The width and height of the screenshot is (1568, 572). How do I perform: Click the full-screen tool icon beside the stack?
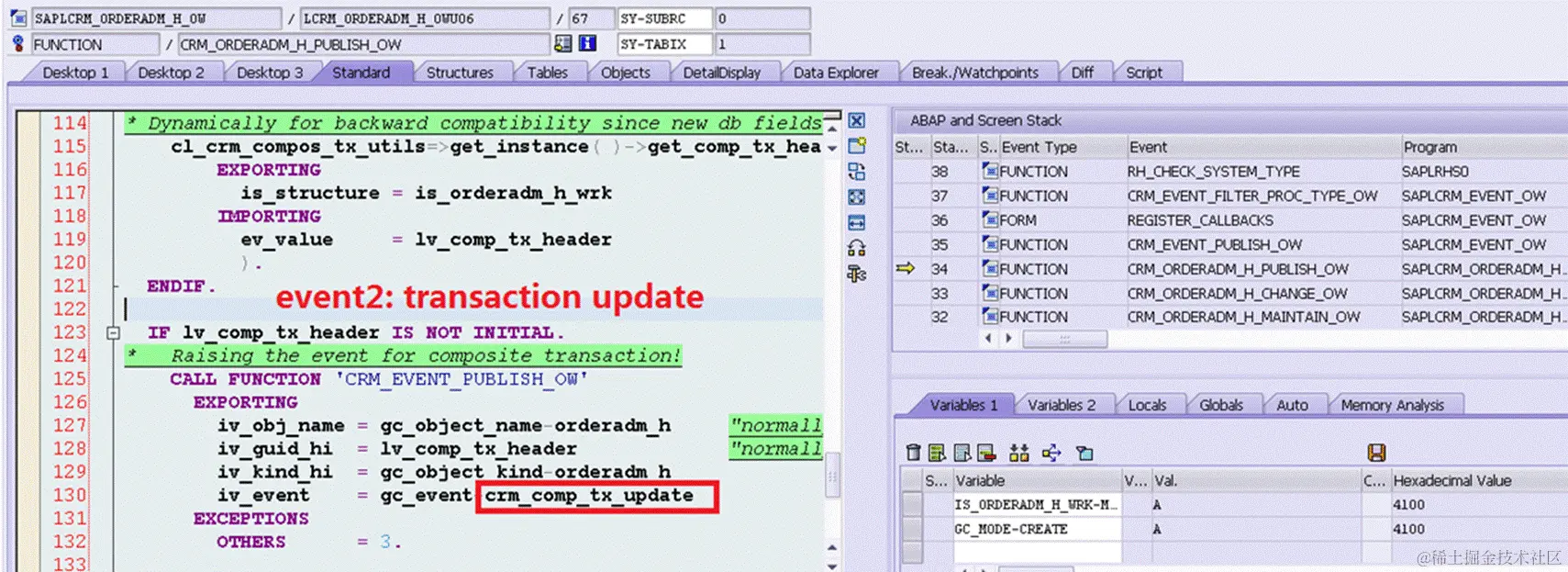[856, 196]
